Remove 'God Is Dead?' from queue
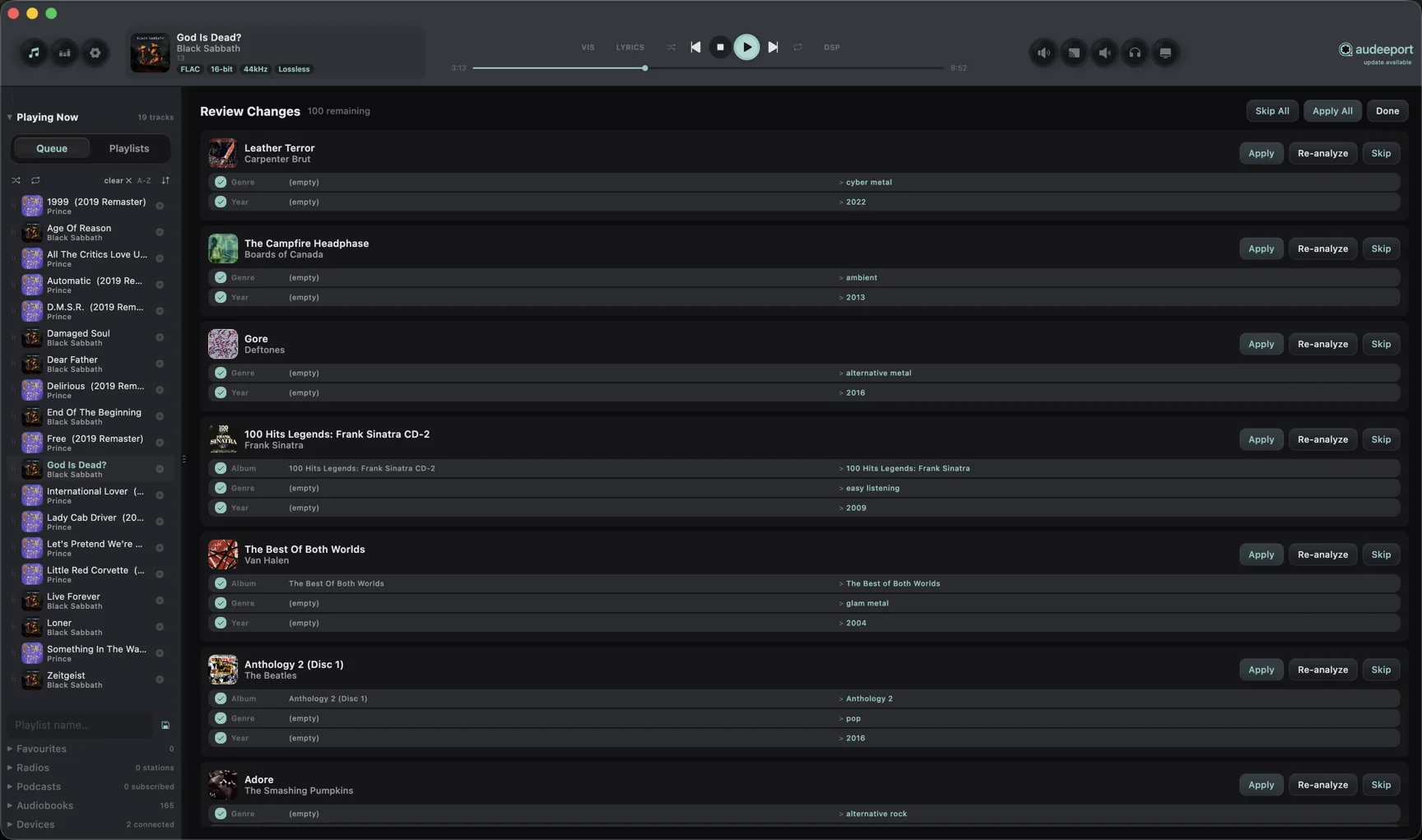 [160, 469]
